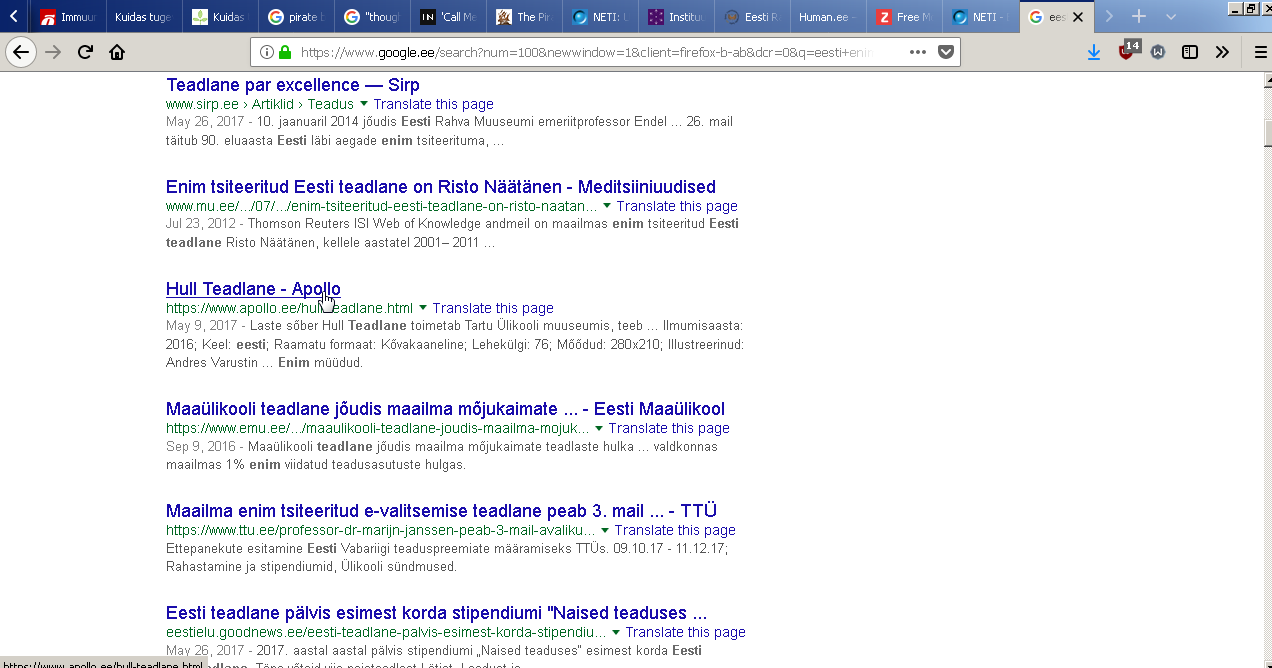Image resolution: width=1272 pixels, height=668 pixels.
Task: Expand options arrow for apollo.ee result
Action: (x=423, y=308)
